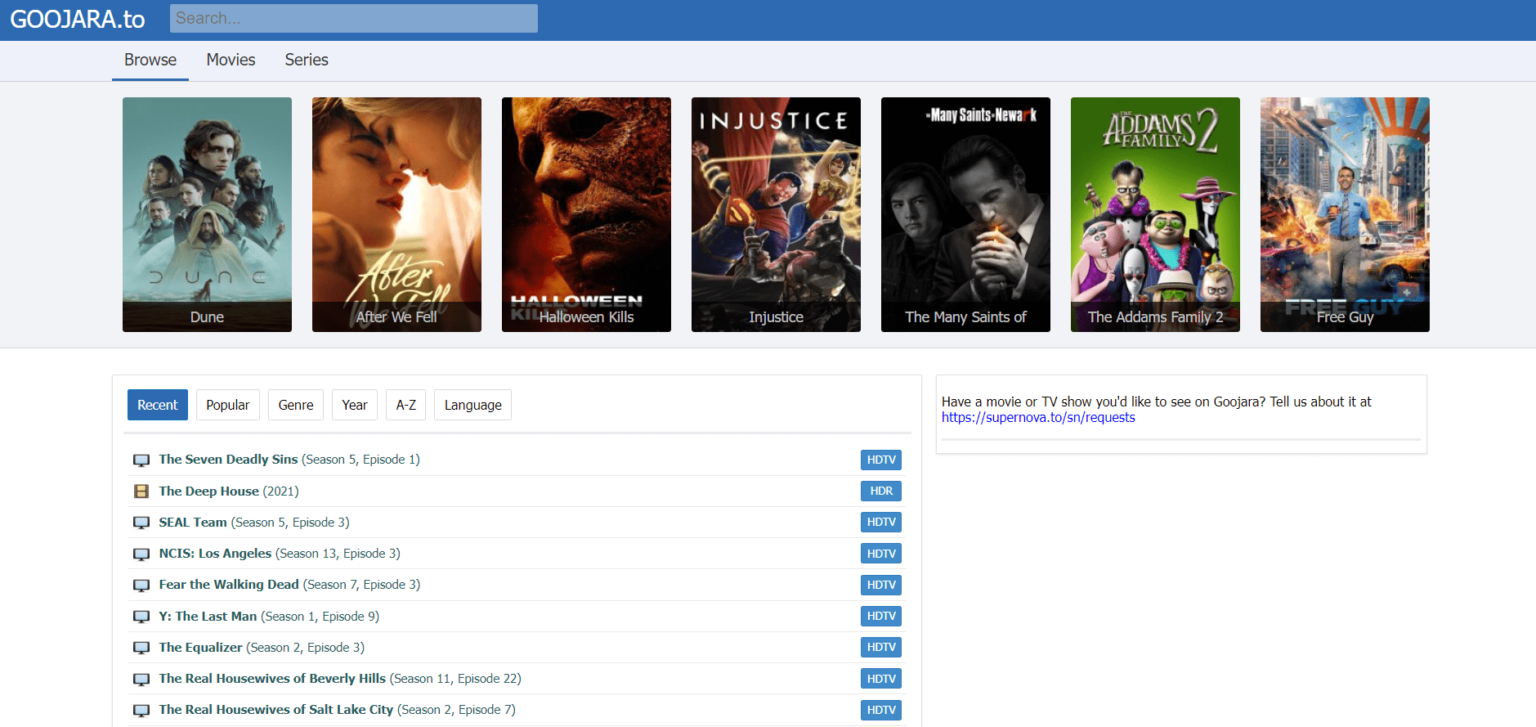Click the TV icon beside The Seven Deadly Sins
This screenshot has height=727, width=1536.
tap(141, 460)
